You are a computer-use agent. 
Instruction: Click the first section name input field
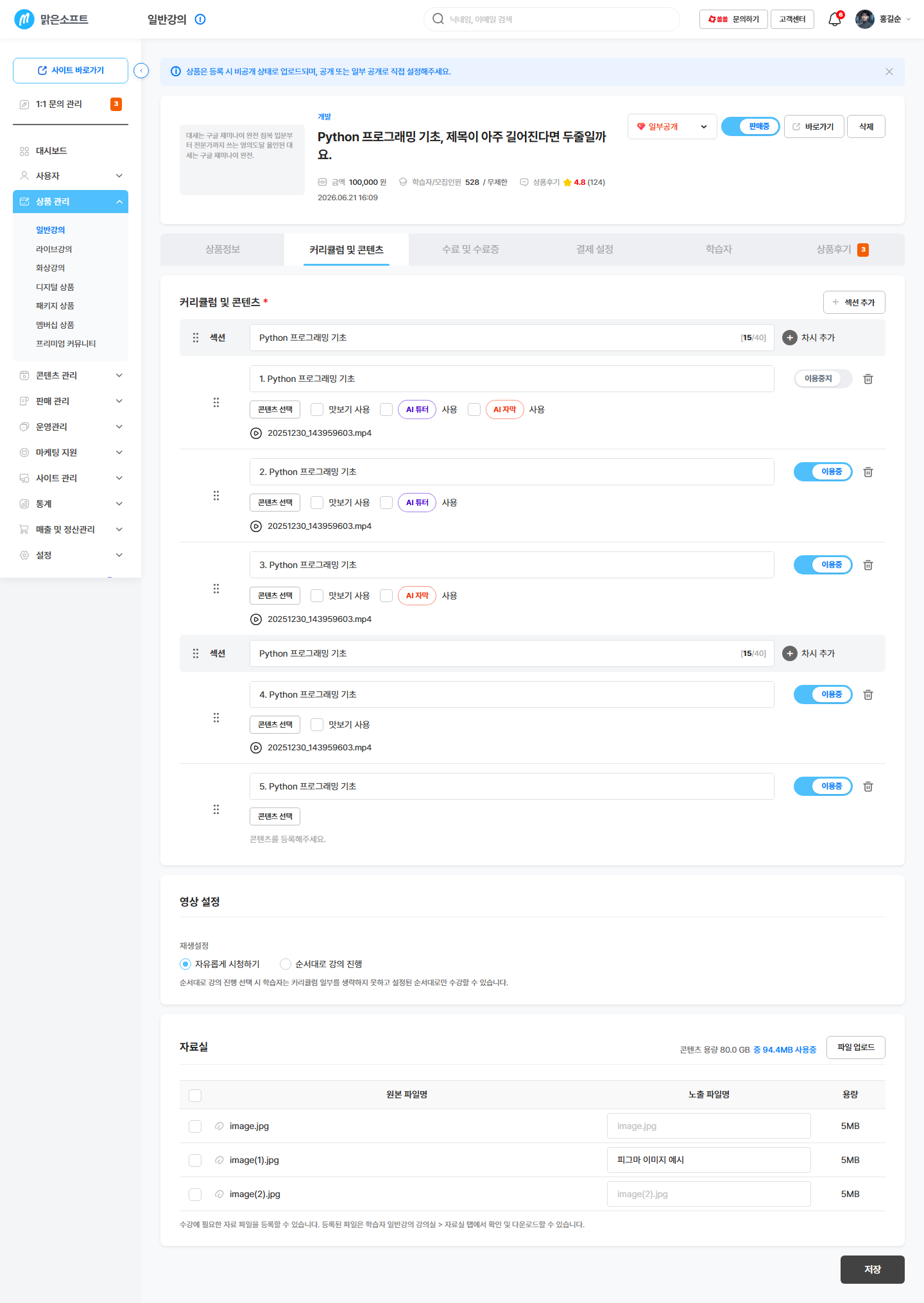pos(511,338)
